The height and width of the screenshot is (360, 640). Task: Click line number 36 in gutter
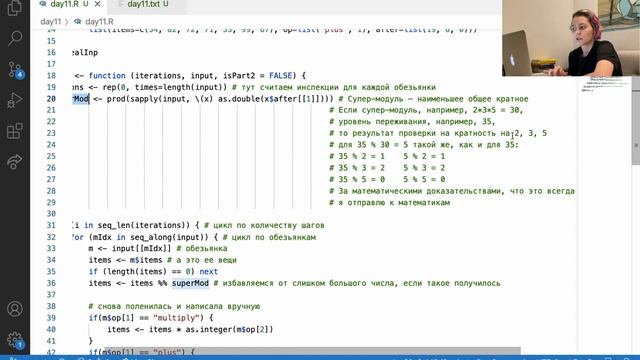pos(51,283)
